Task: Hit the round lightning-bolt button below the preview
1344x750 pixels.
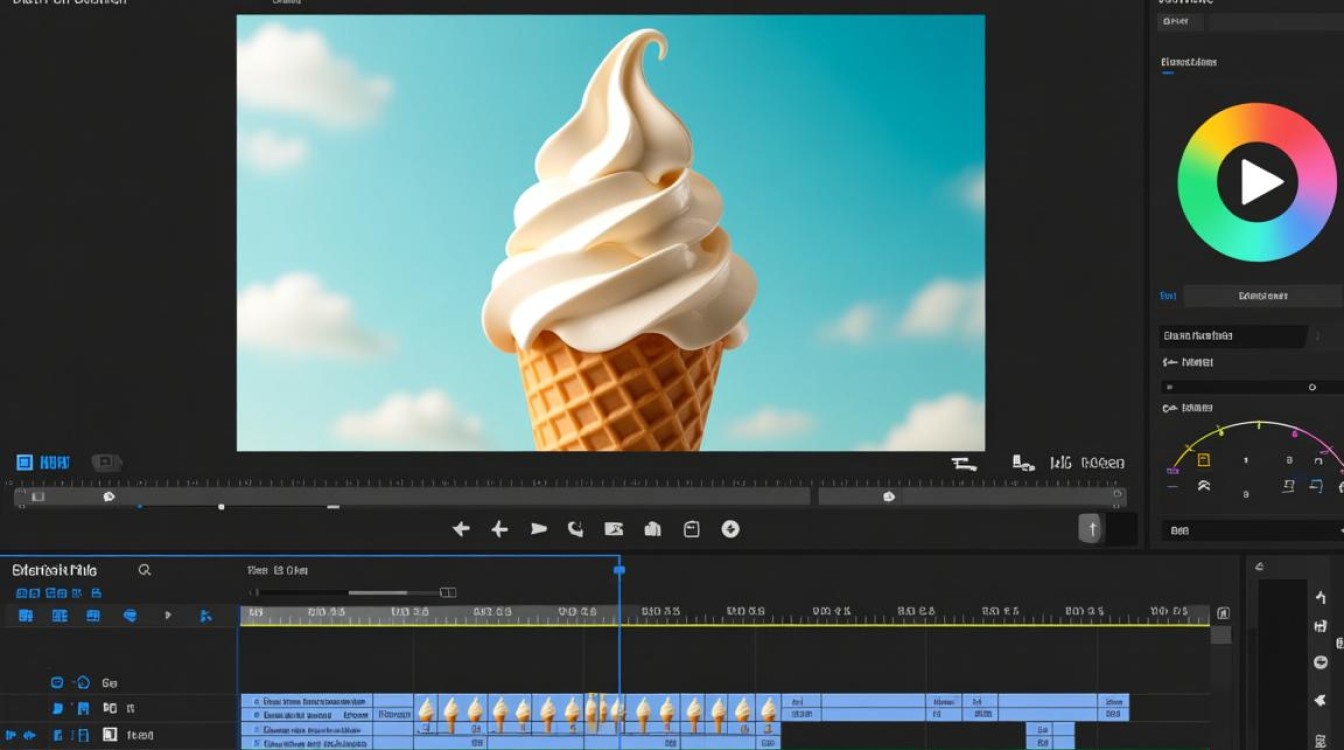Action: tap(730, 529)
